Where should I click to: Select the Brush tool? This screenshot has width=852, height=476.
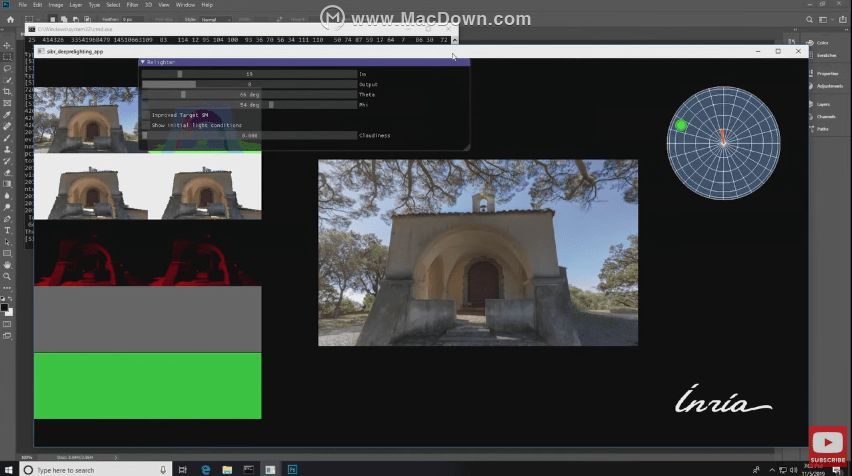coord(7,137)
